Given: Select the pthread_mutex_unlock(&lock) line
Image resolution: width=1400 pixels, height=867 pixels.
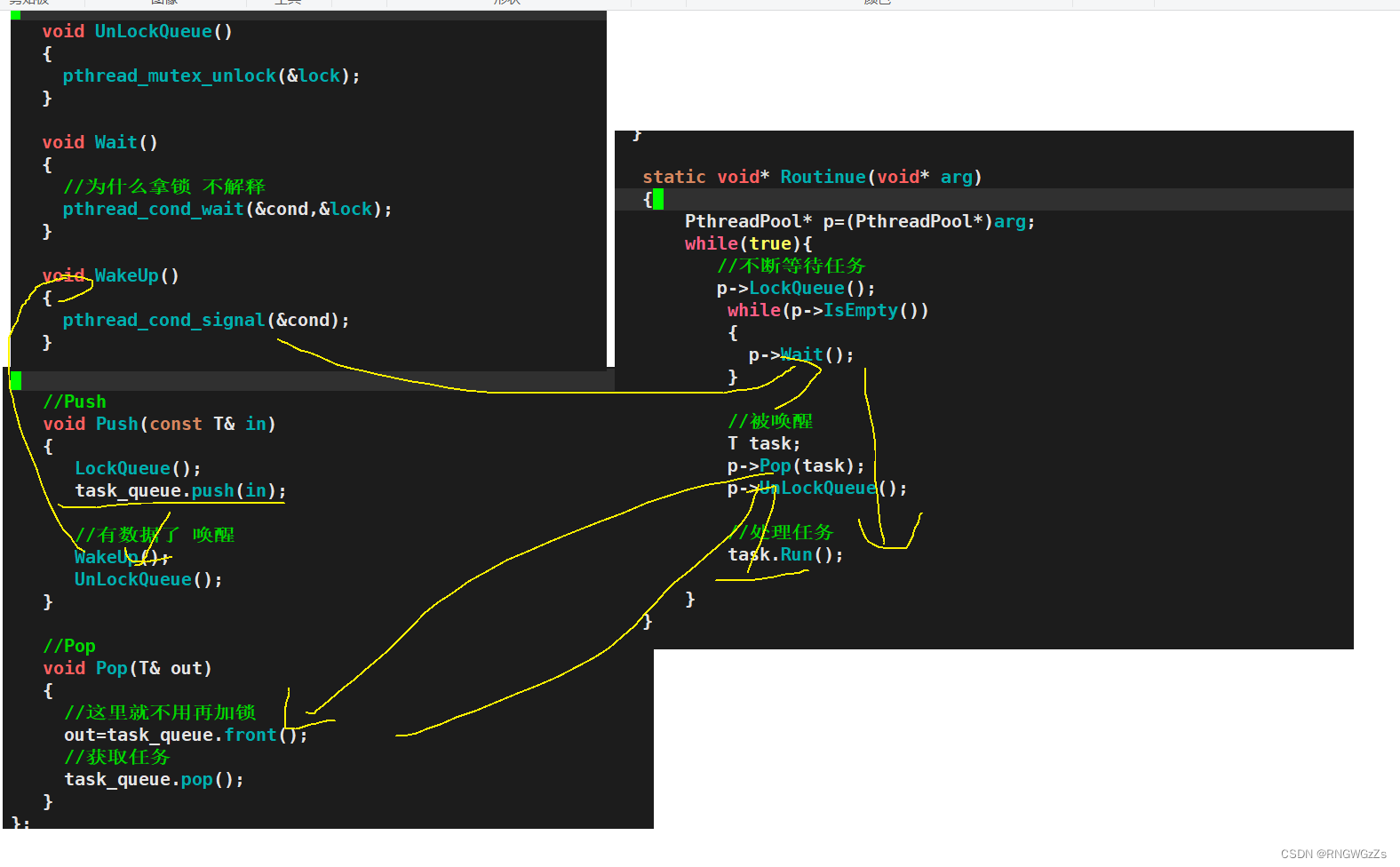Looking at the screenshot, I should click(x=211, y=76).
